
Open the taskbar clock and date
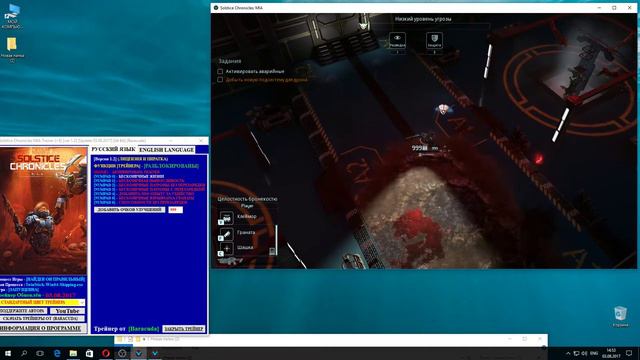coord(611,353)
